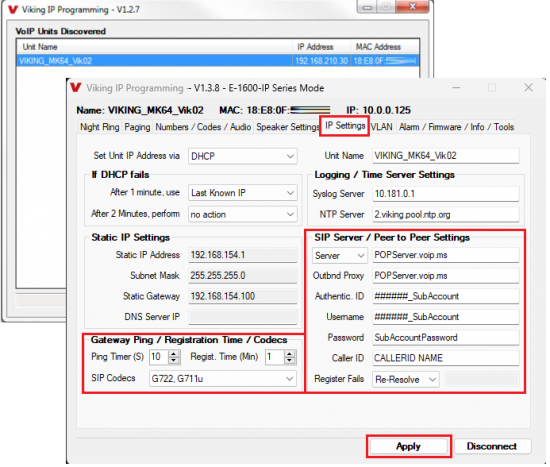This screenshot has width=550, height=467.
Task: Expand the Register Fails dropdown
Action: click(x=405, y=379)
